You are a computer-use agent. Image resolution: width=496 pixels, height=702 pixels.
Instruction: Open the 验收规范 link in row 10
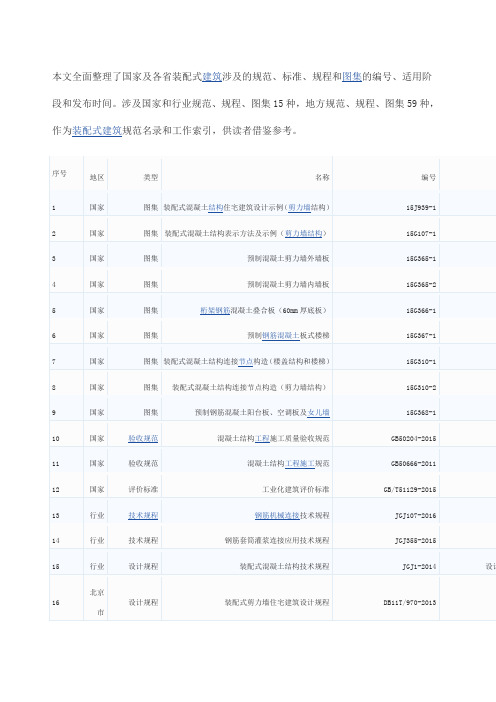143,438
